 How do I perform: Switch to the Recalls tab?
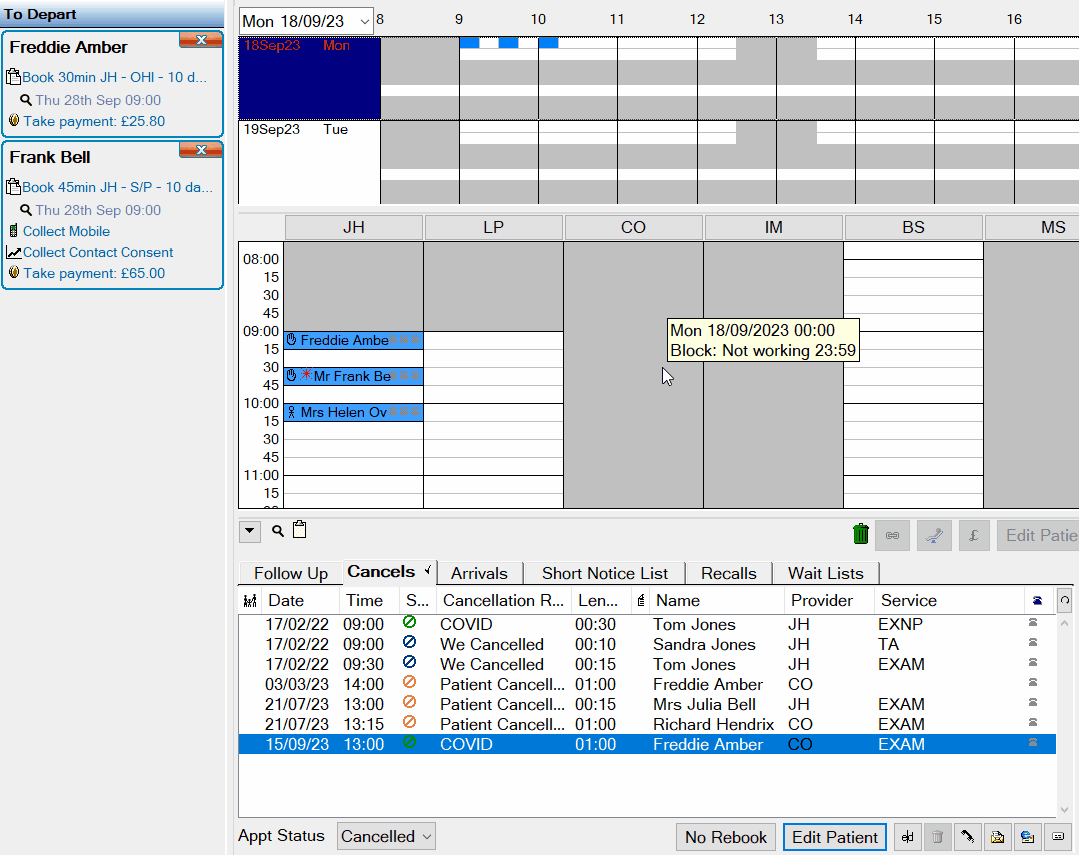coord(729,573)
